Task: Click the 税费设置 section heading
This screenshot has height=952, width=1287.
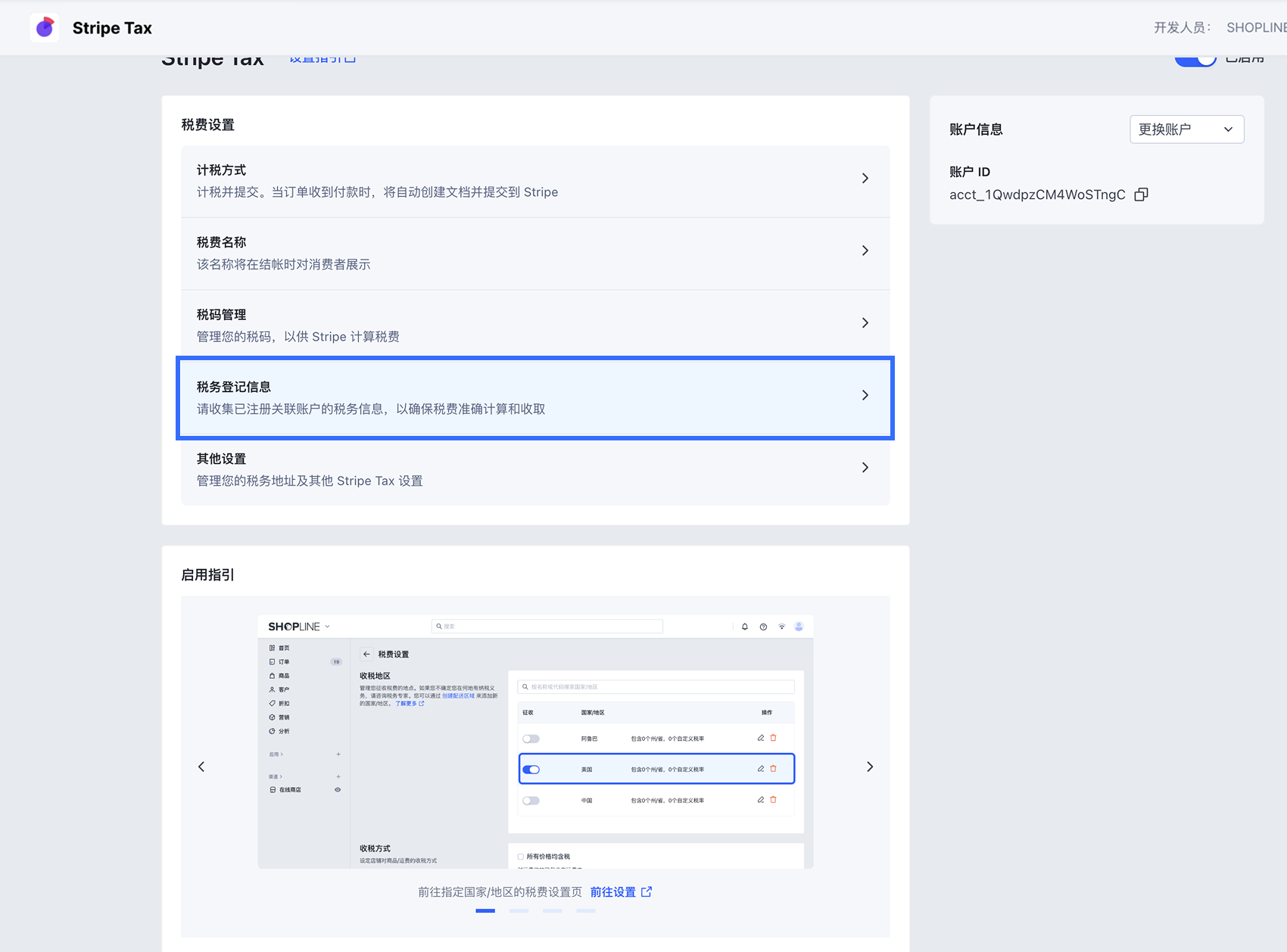Action: [x=208, y=125]
